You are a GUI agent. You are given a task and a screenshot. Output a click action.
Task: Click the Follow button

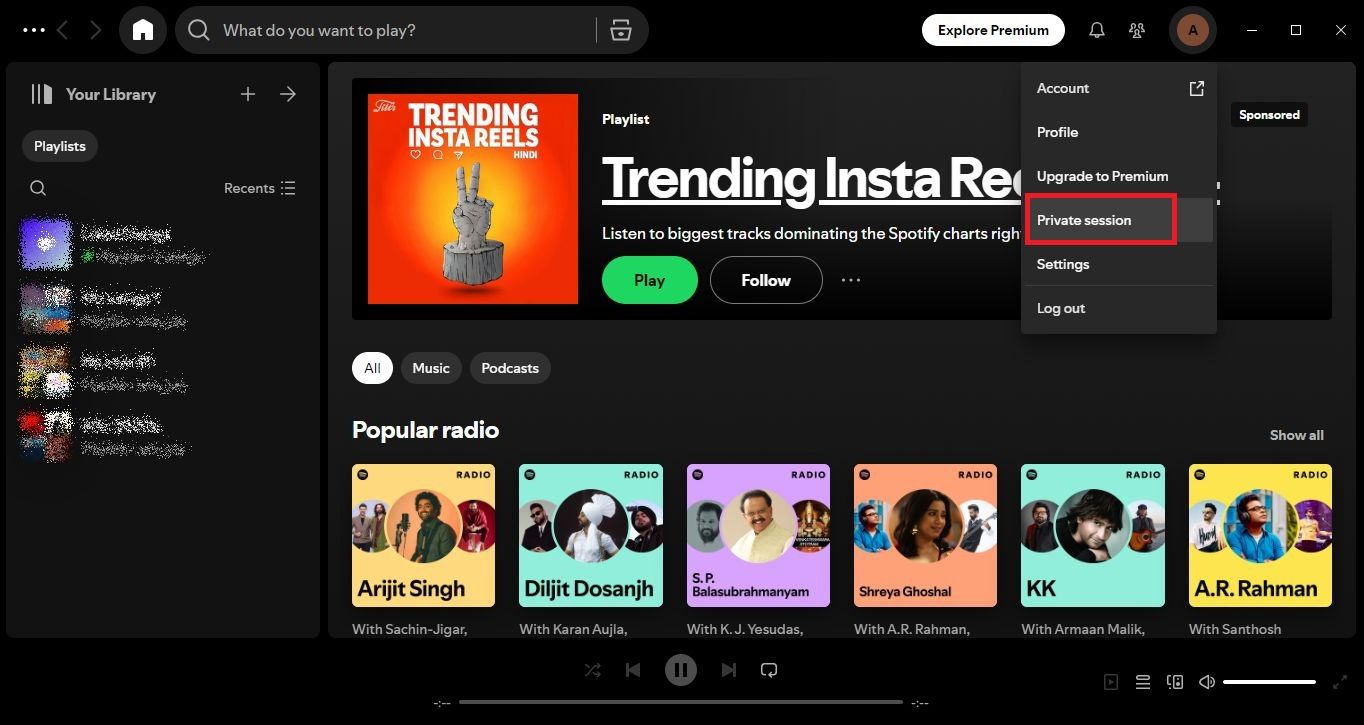[766, 280]
